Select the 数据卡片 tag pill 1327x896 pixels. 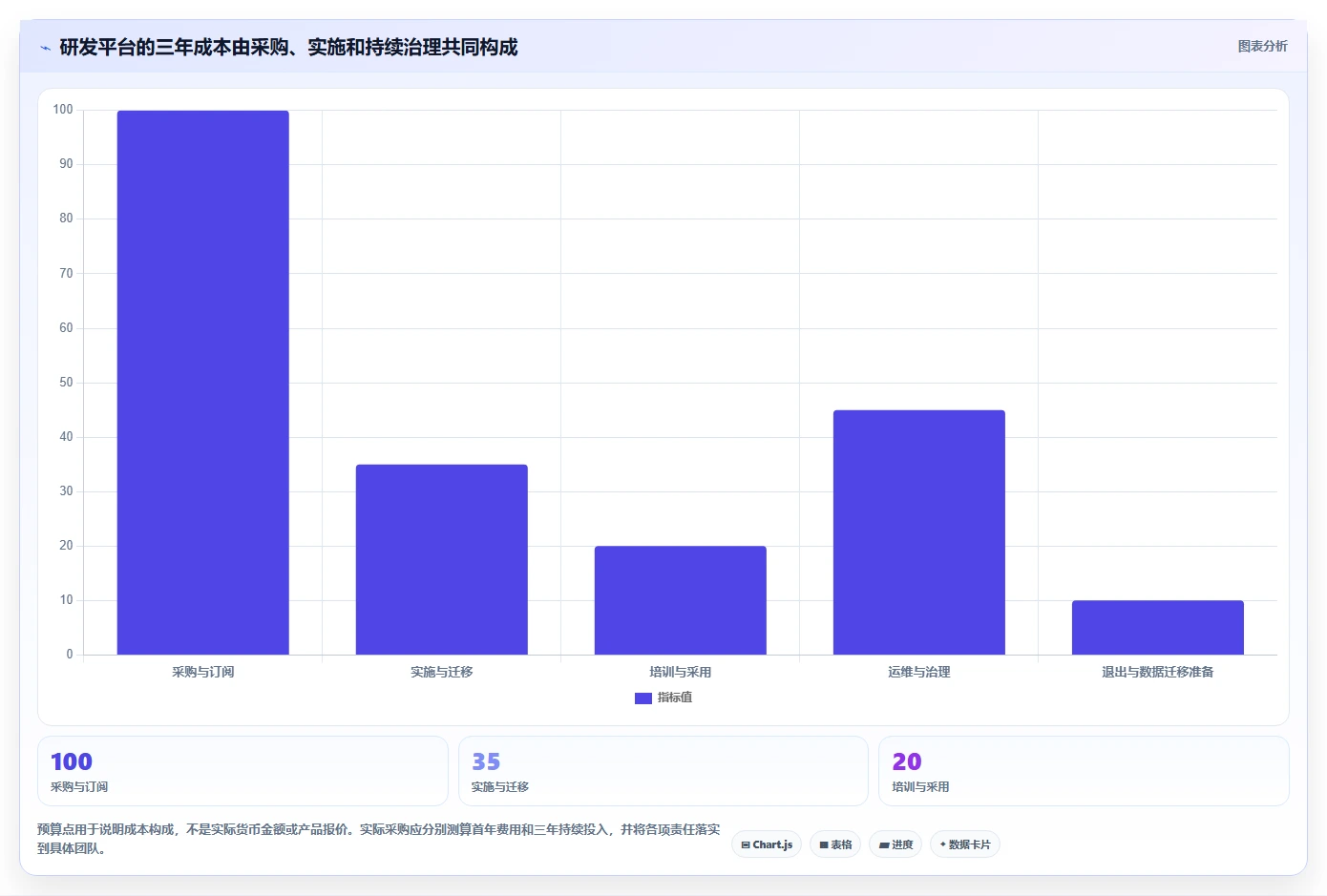[x=965, y=844]
